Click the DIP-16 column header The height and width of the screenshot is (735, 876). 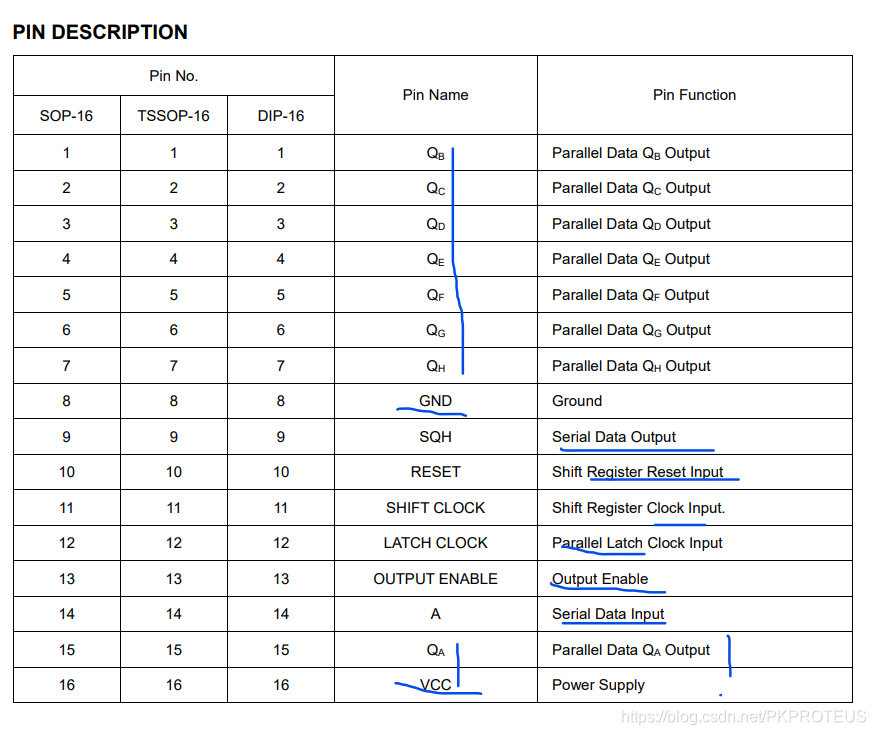coord(280,116)
